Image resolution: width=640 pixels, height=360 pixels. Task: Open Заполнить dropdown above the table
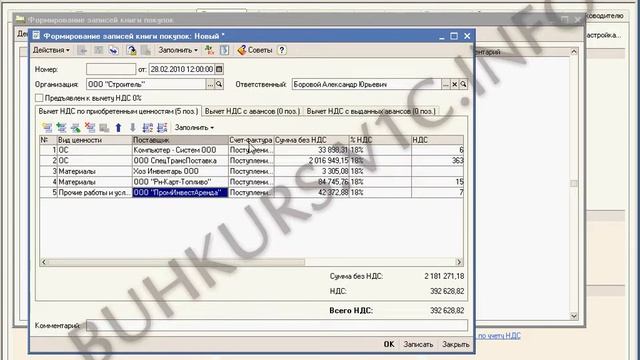(x=194, y=128)
